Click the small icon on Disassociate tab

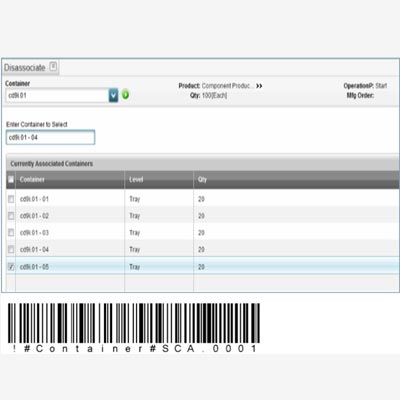pyautogui.click(x=53, y=66)
